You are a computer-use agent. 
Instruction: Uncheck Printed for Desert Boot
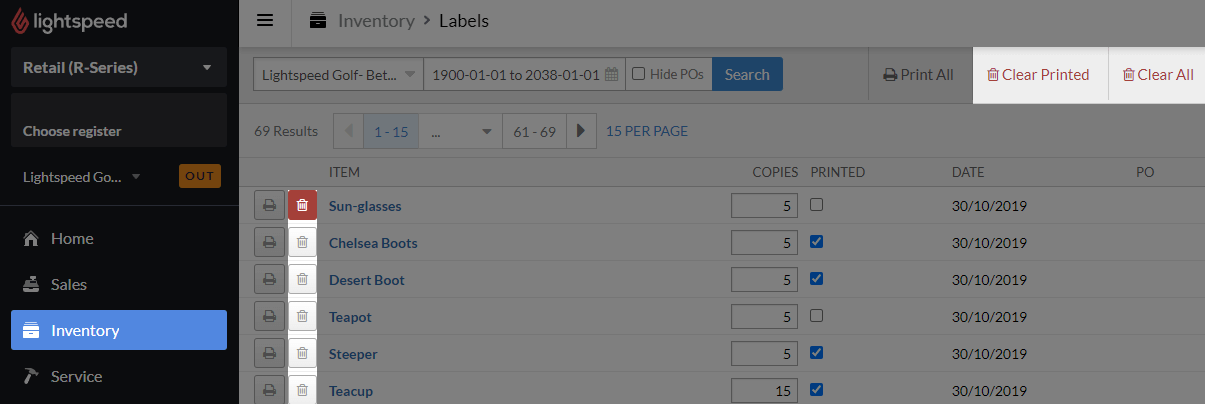816,279
